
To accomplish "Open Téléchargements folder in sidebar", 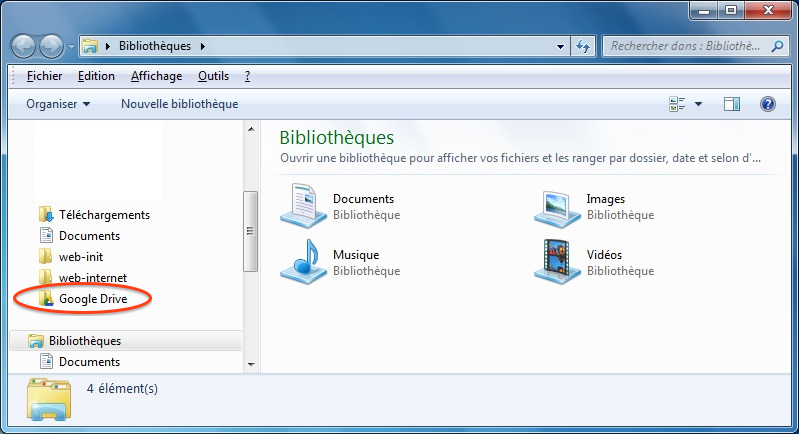I will 103,214.
